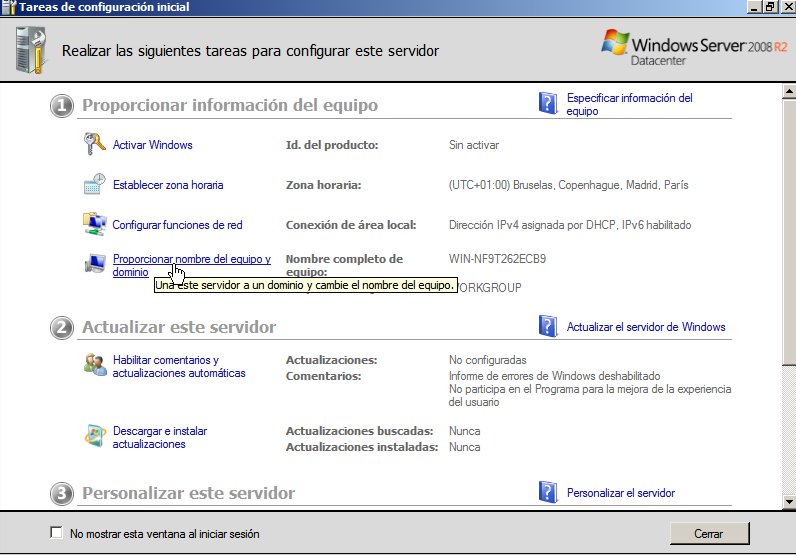The image size is (796, 555).
Task: Open Descargar e instalar actualizaciones link
Action: pos(159,437)
